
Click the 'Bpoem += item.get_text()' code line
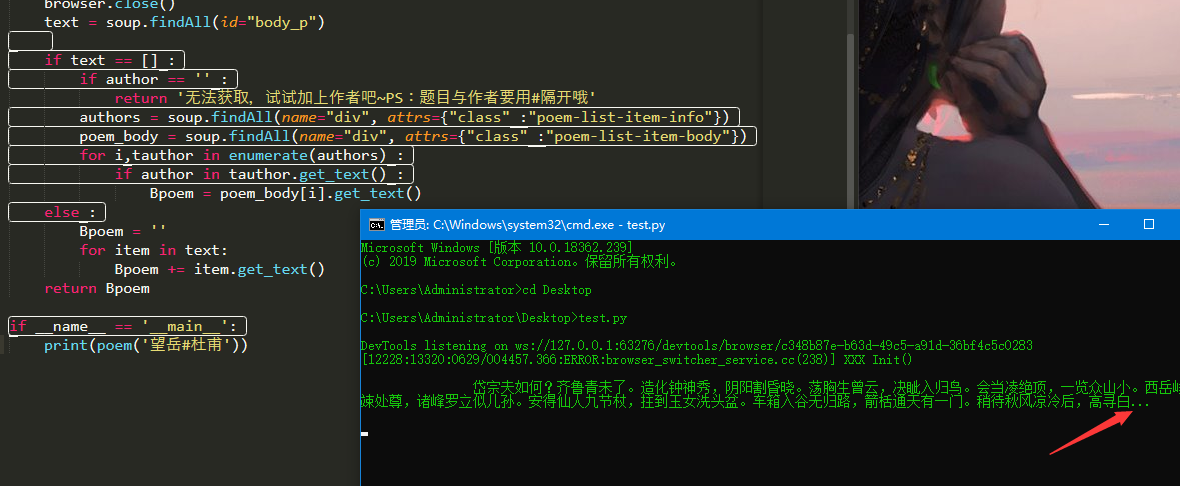[x=220, y=269]
